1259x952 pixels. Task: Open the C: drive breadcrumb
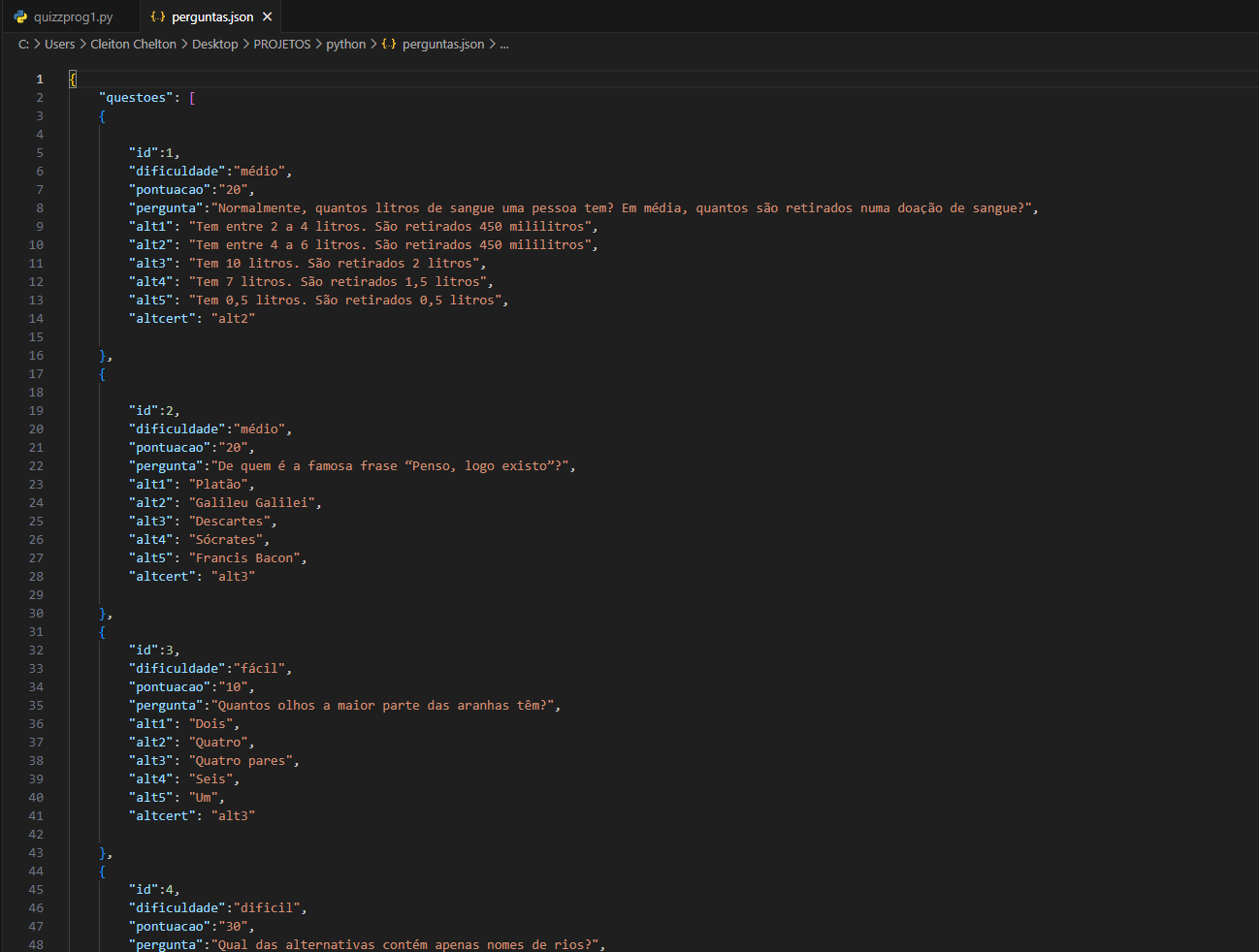tap(23, 45)
